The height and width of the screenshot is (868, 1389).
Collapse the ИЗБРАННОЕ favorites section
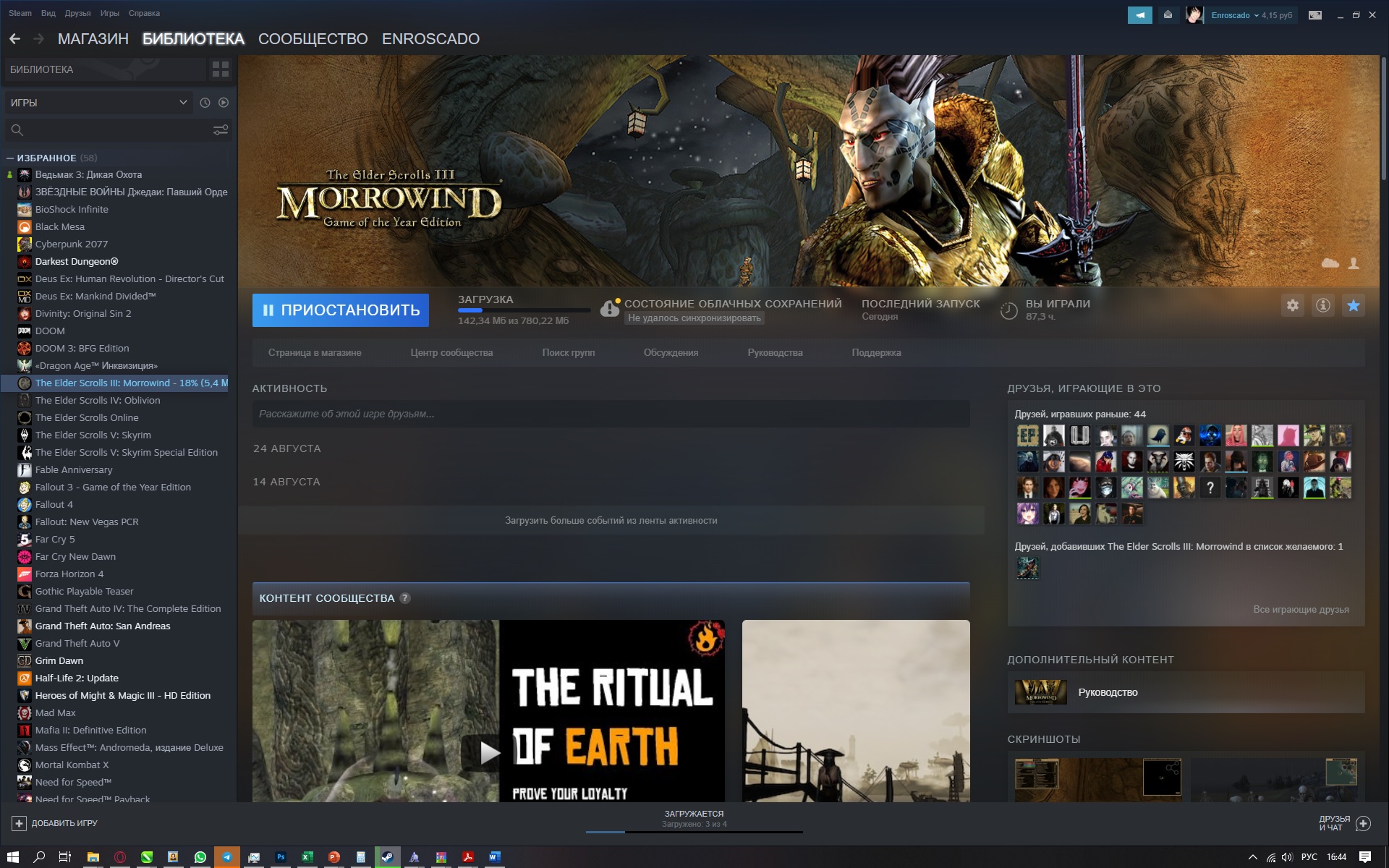click(x=10, y=158)
